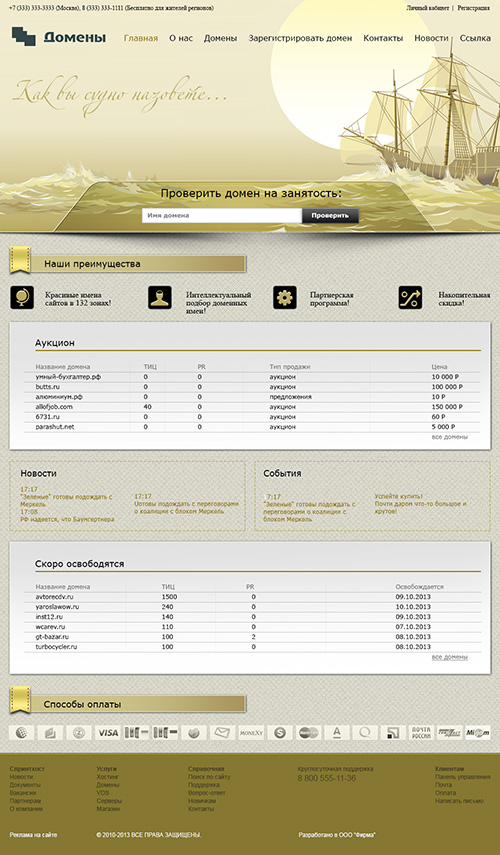Image resolution: width=500 pixels, height=855 pixels.
Task: Open expiring domain inst12.ru
Action: (50, 617)
